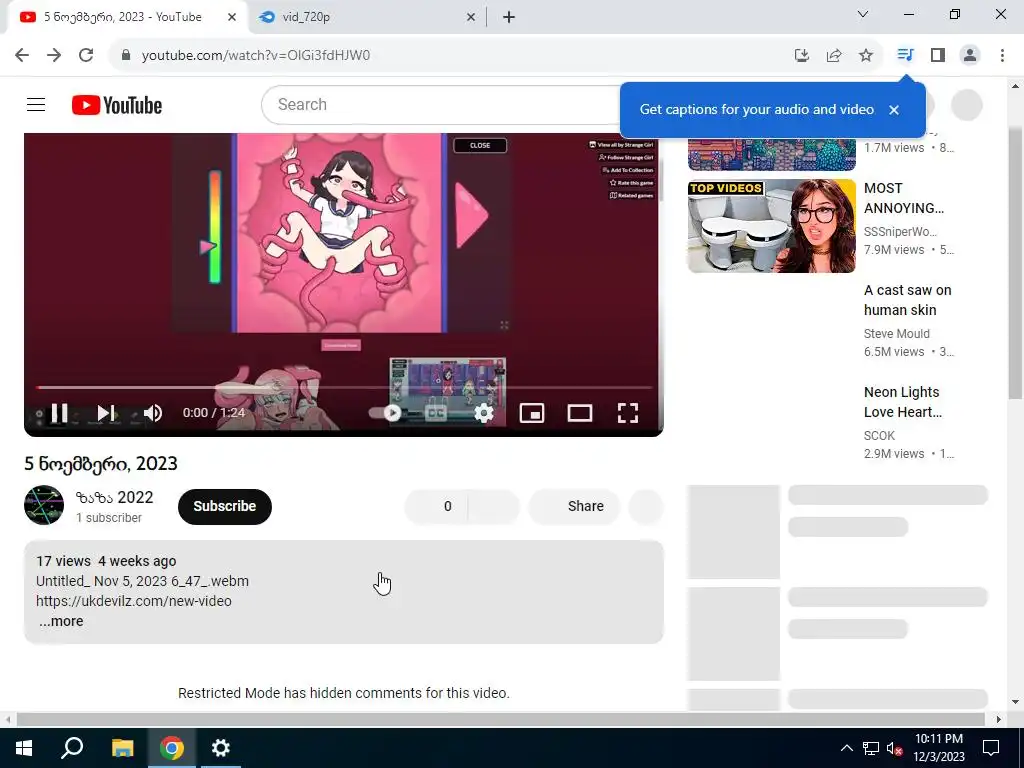1024x768 pixels.
Task: Switch to the vid_720p tab
Action: click(x=366, y=17)
